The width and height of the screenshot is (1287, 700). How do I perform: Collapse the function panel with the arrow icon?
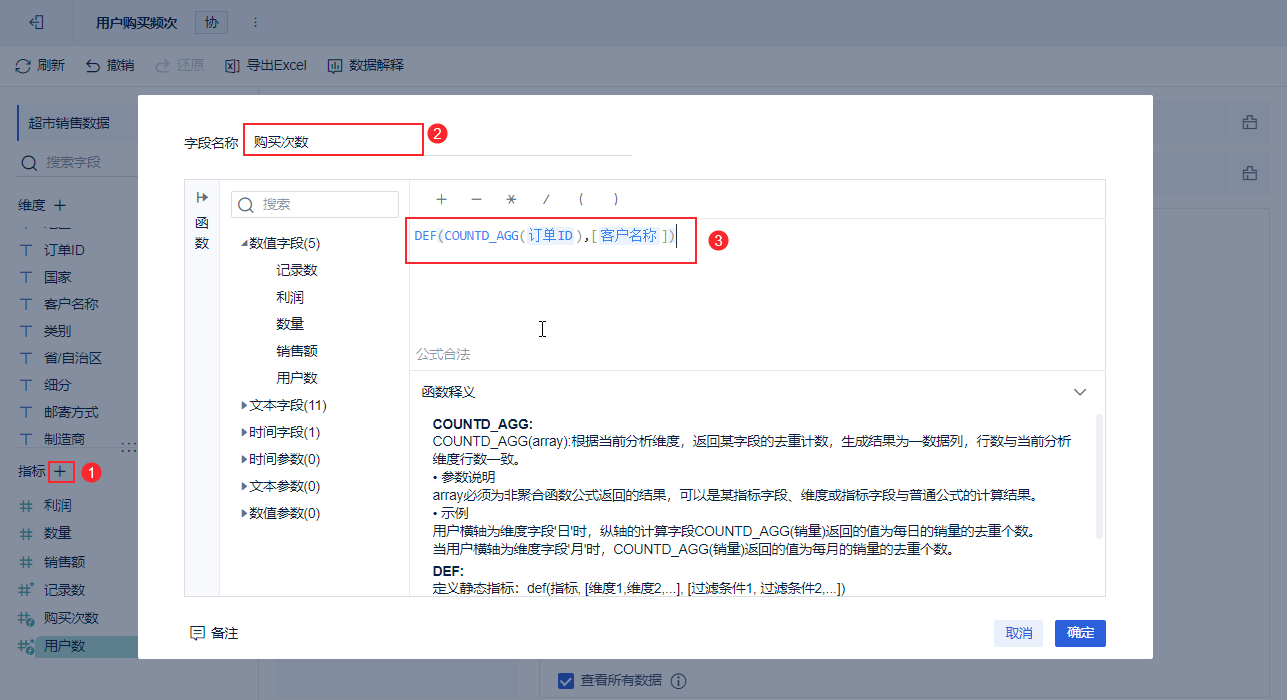click(202, 197)
